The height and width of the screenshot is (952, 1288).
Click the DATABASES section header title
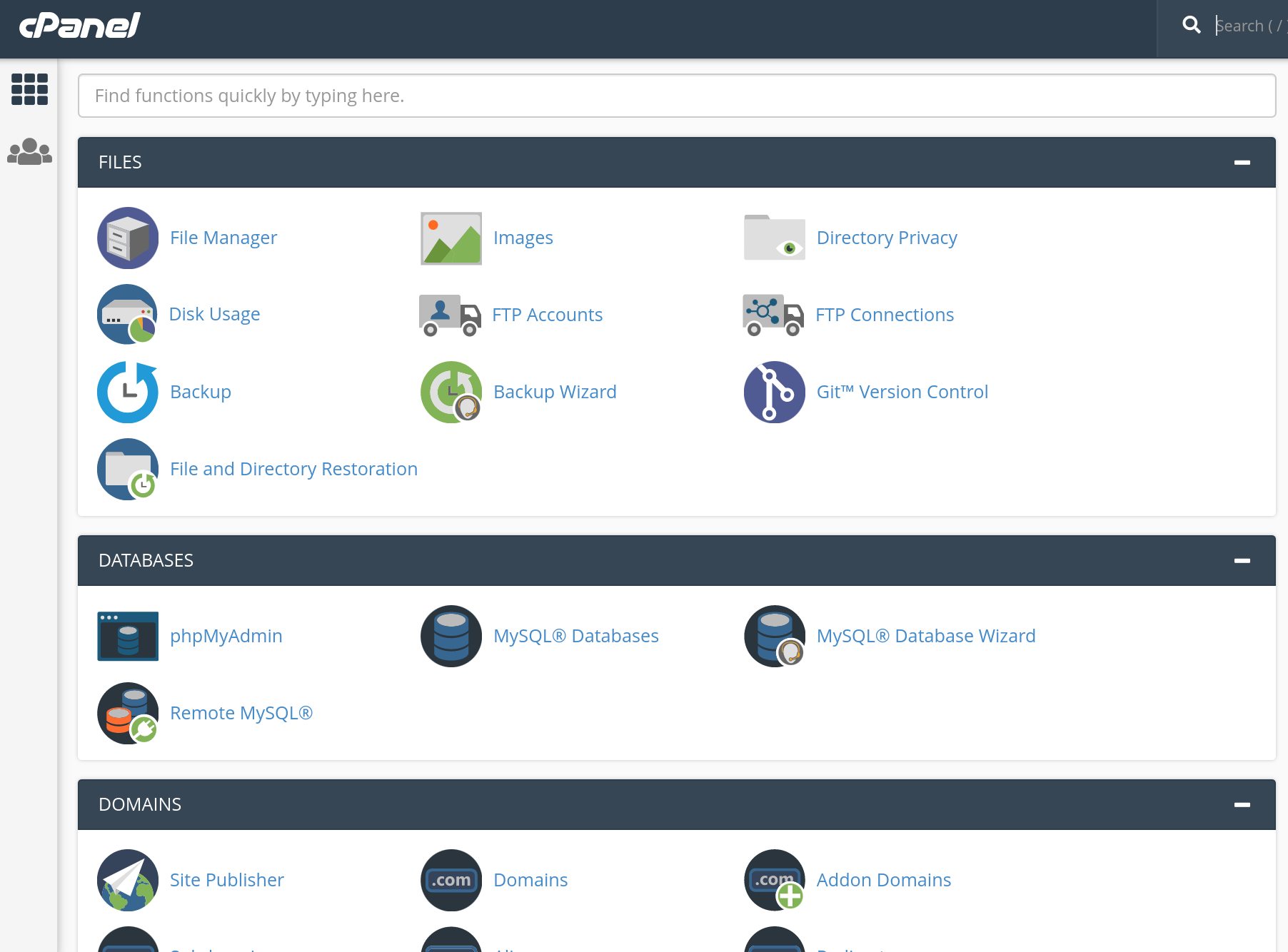(x=146, y=561)
